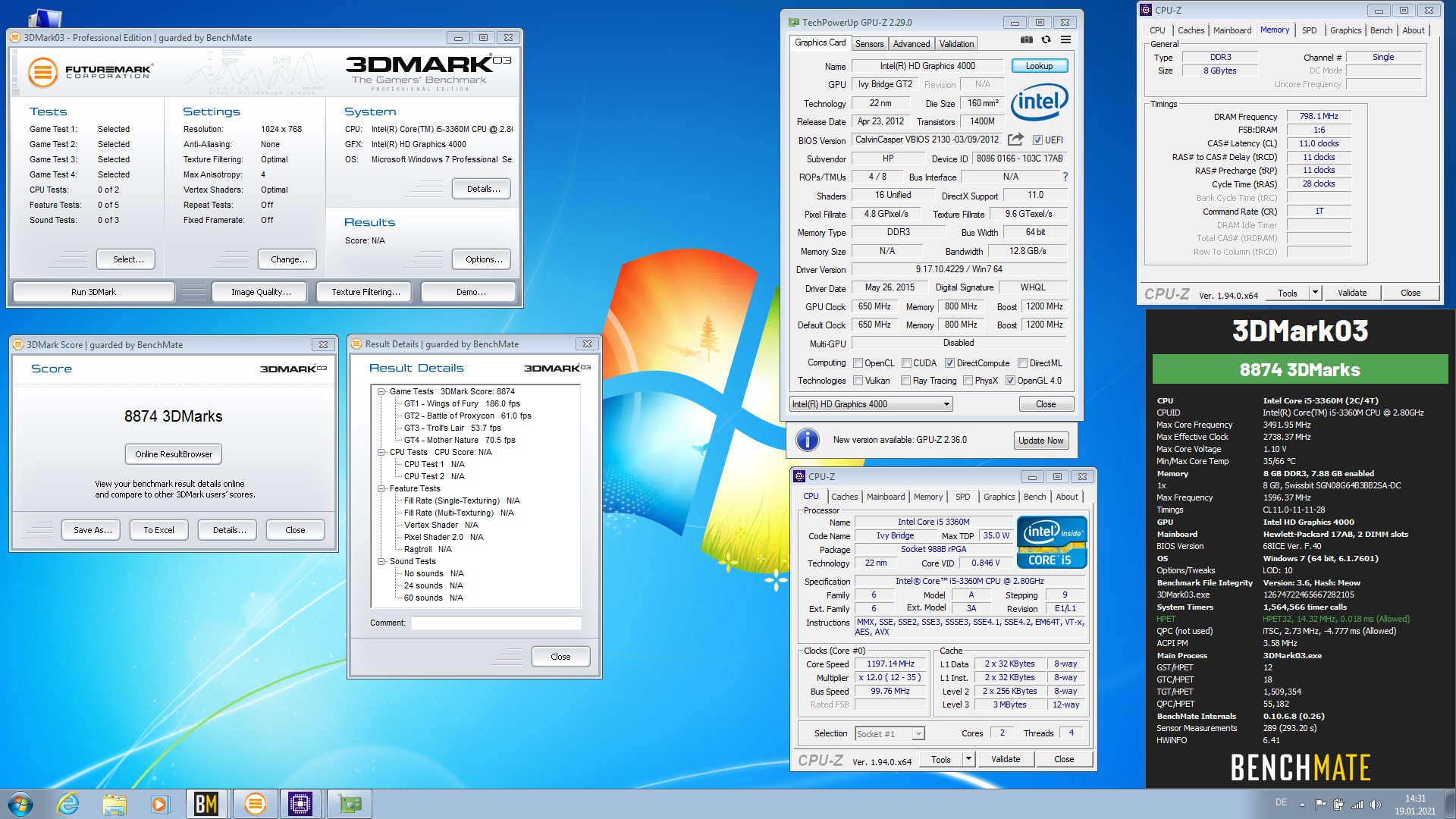Screen dimensions: 1456x819
Task: Click the To Excel button
Action: (x=158, y=530)
